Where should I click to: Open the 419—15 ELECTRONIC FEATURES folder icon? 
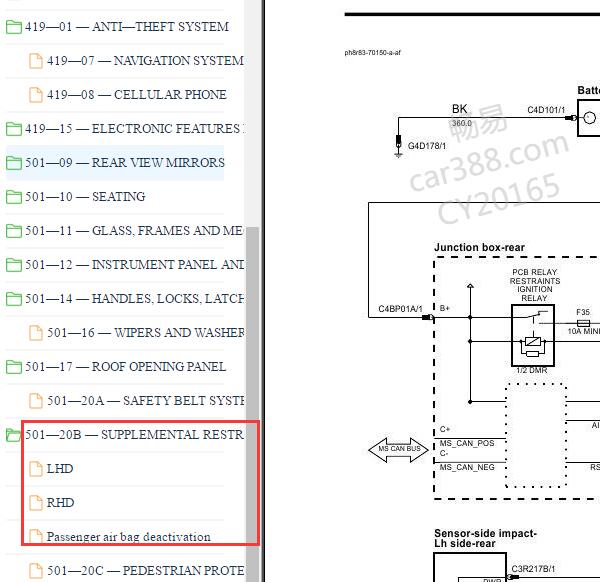[14, 129]
